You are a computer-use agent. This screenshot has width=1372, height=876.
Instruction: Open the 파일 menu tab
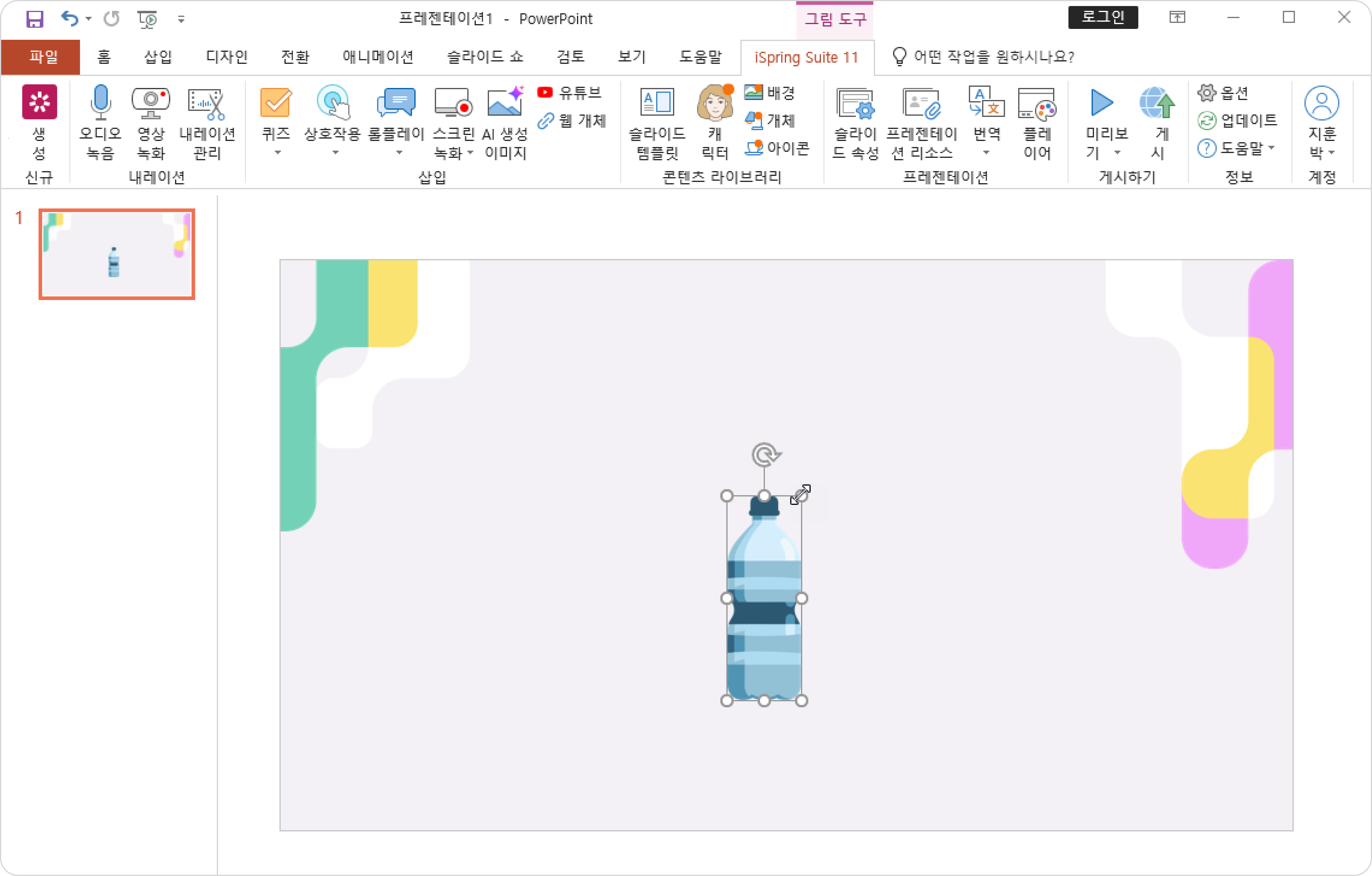click(x=43, y=57)
